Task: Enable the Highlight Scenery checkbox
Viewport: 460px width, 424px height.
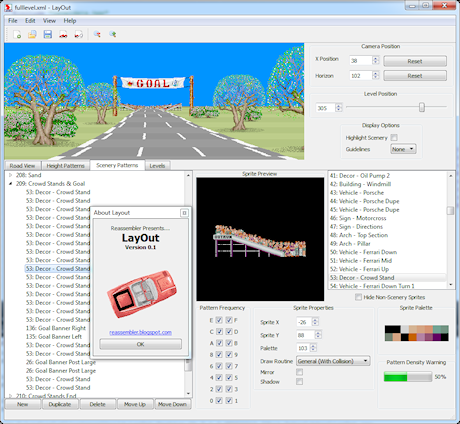Action: pos(394,137)
